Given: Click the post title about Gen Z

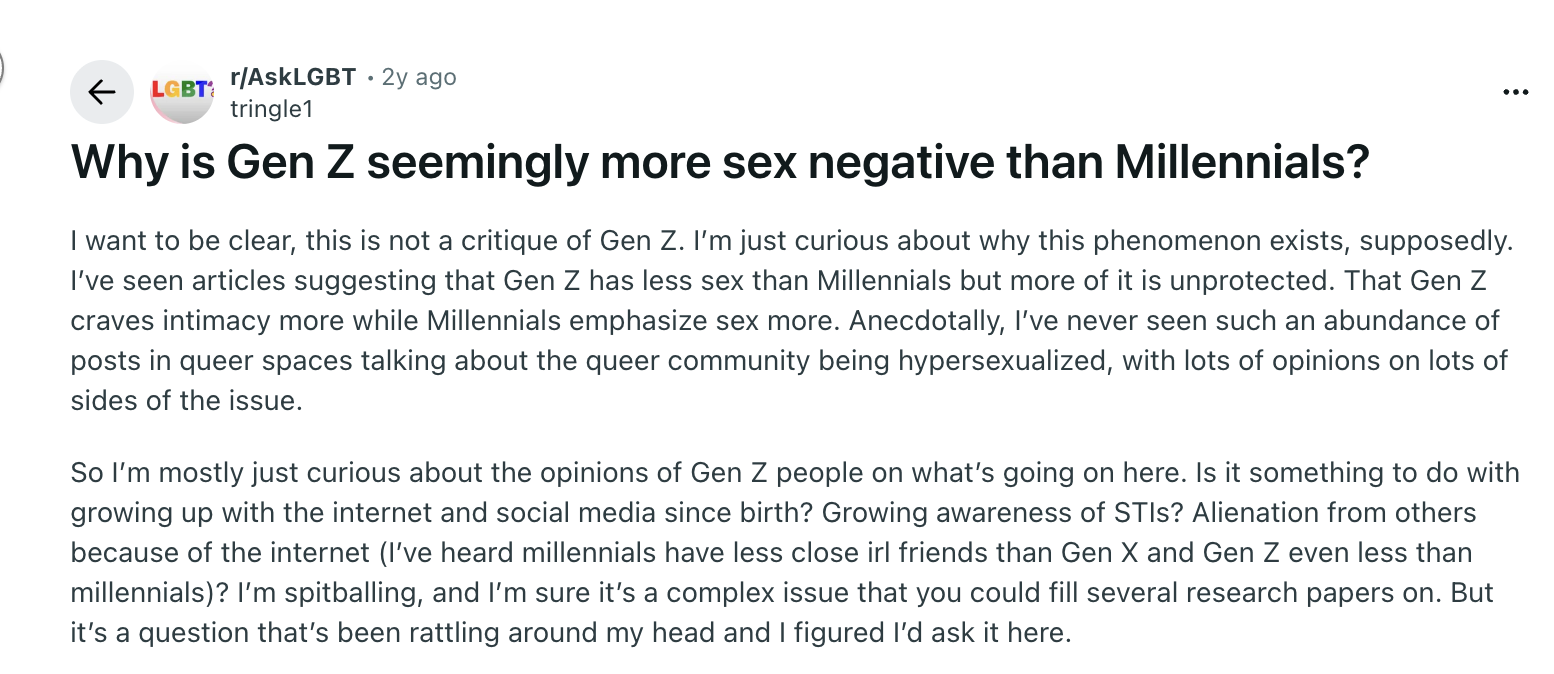Looking at the screenshot, I should [x=719, y=164].
